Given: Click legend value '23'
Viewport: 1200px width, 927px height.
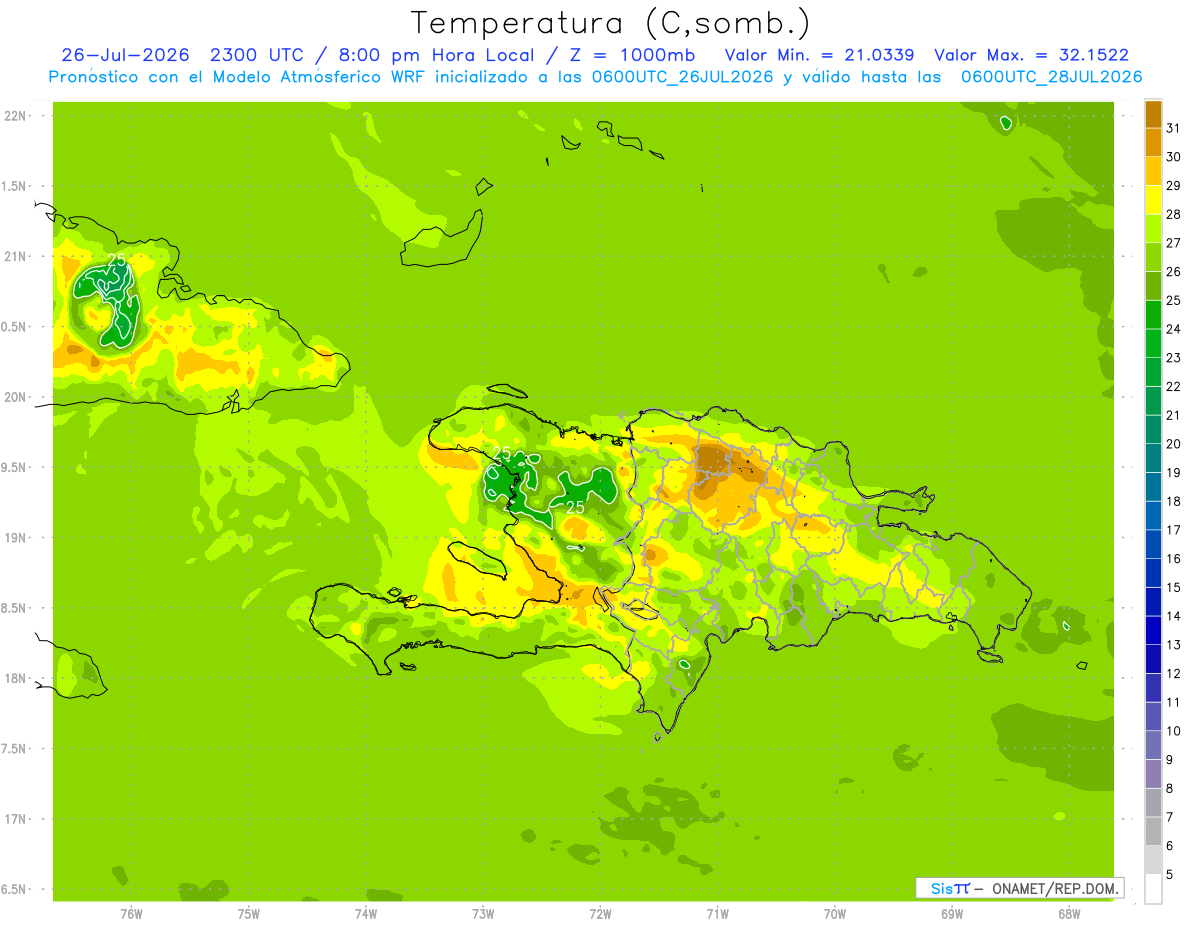Looking at the screenshot, I should click(x=1174, y=358).
